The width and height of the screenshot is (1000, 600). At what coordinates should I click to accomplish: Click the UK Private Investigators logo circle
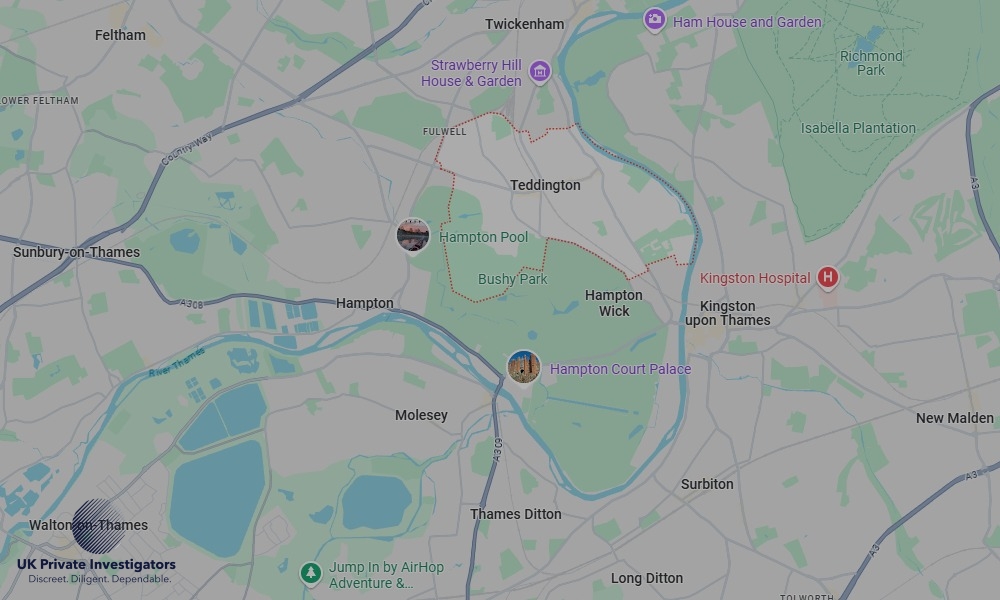tap(99, 526)
